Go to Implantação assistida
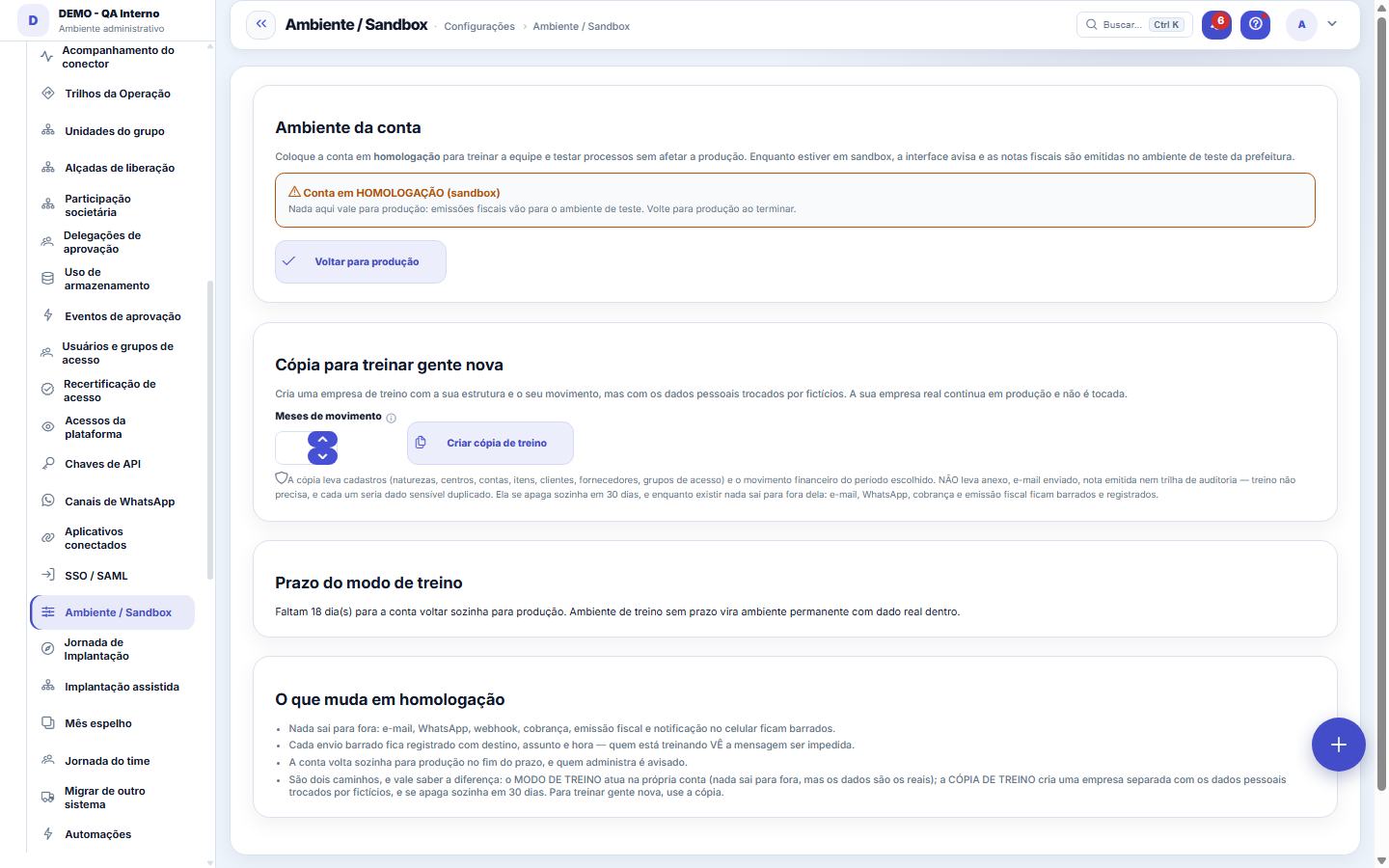 [x=114, y=687]
